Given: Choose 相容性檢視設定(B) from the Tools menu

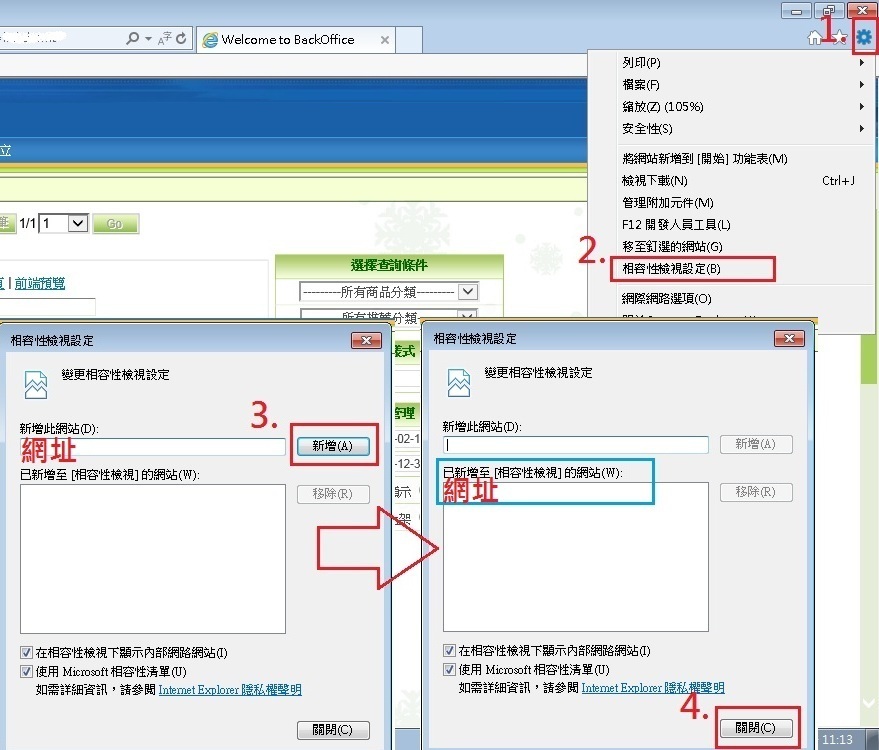Looking at the screenshot, I should [x=671, y=269].
